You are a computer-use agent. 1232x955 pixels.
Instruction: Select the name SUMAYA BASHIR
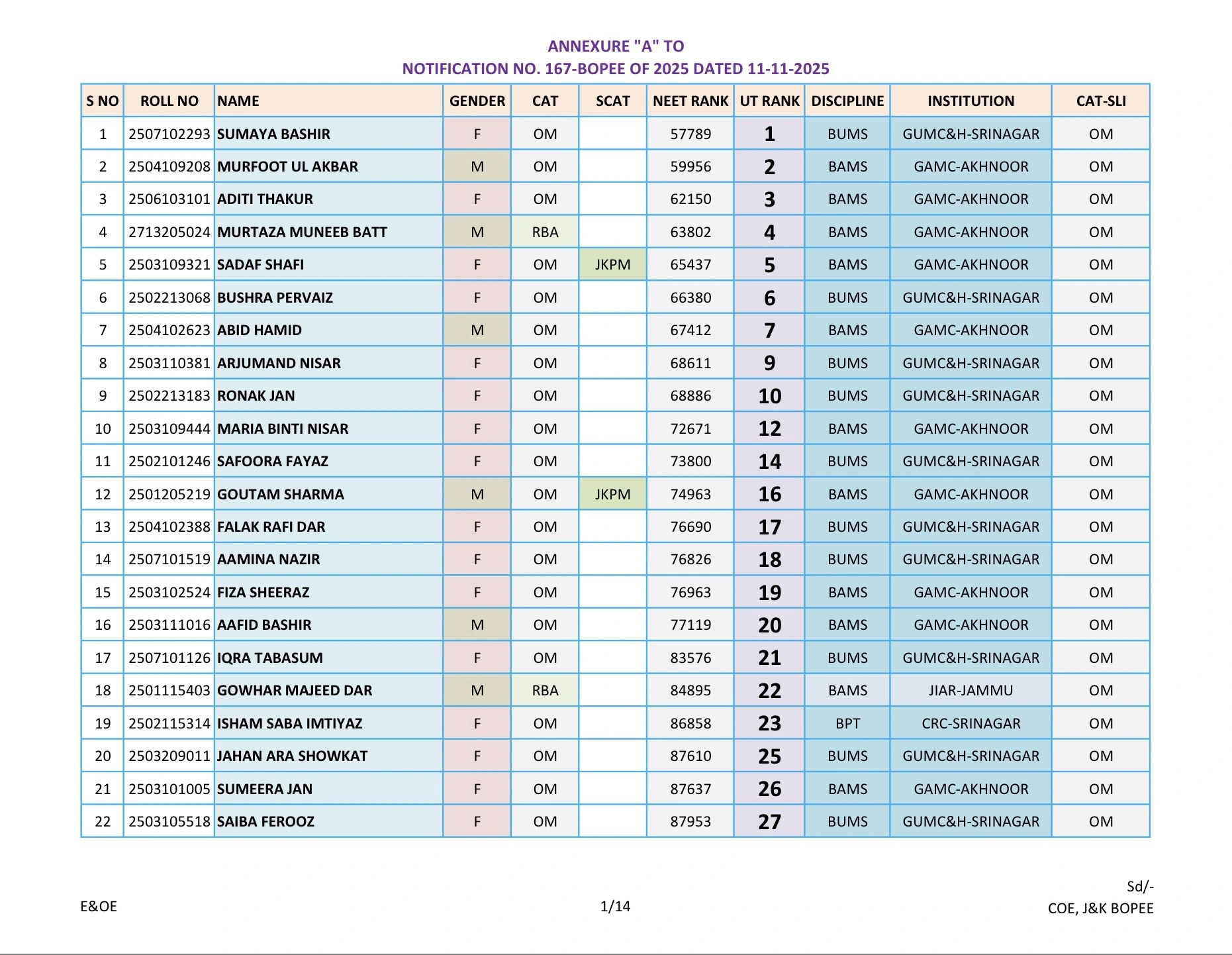tap(273, 134)
